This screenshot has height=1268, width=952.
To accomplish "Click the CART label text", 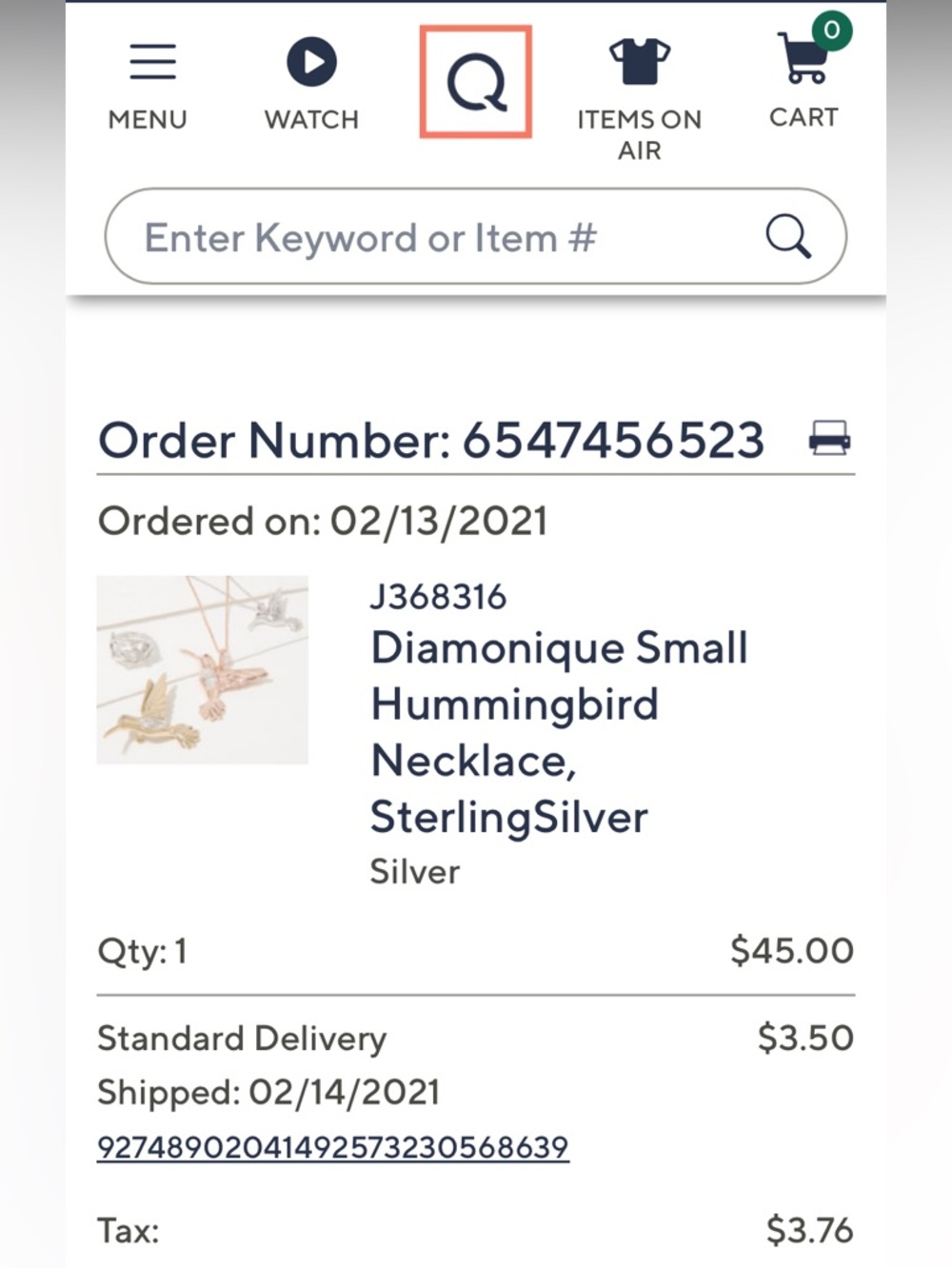I will tap(803, 117).
